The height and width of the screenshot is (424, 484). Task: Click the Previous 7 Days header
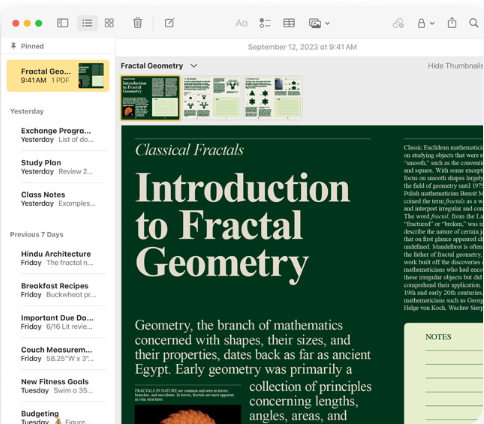37,234
